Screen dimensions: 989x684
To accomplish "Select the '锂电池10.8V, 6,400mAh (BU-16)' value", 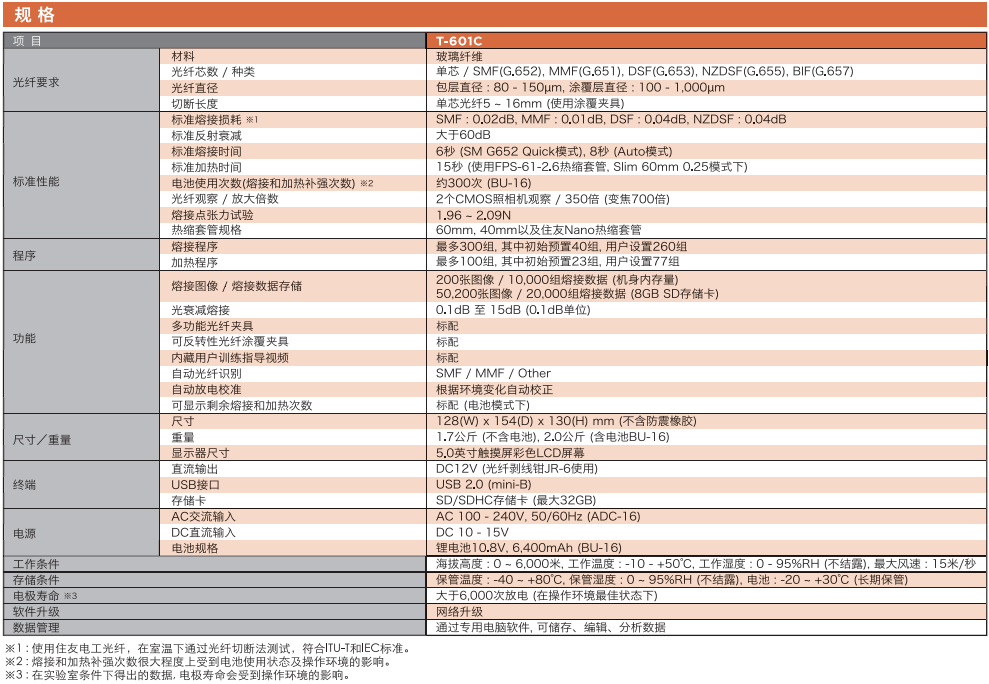I will click(529, 548).
